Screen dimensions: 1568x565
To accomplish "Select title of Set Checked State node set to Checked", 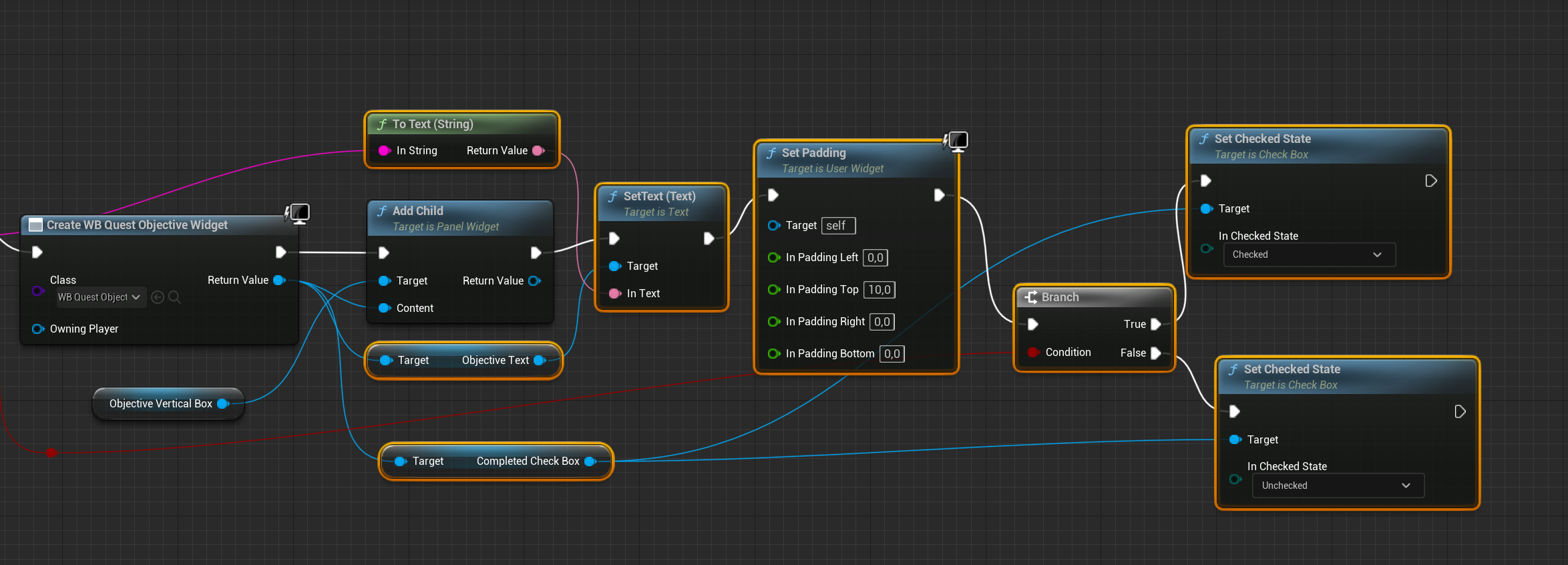I will point(1263,139).
